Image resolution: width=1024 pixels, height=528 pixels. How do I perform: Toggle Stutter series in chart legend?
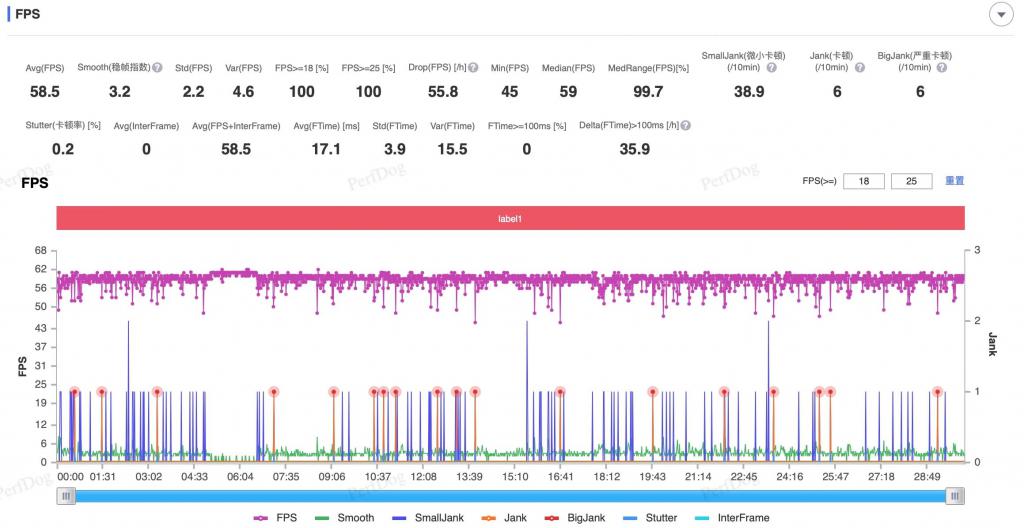pyautogui.click(x=650, y=518)
